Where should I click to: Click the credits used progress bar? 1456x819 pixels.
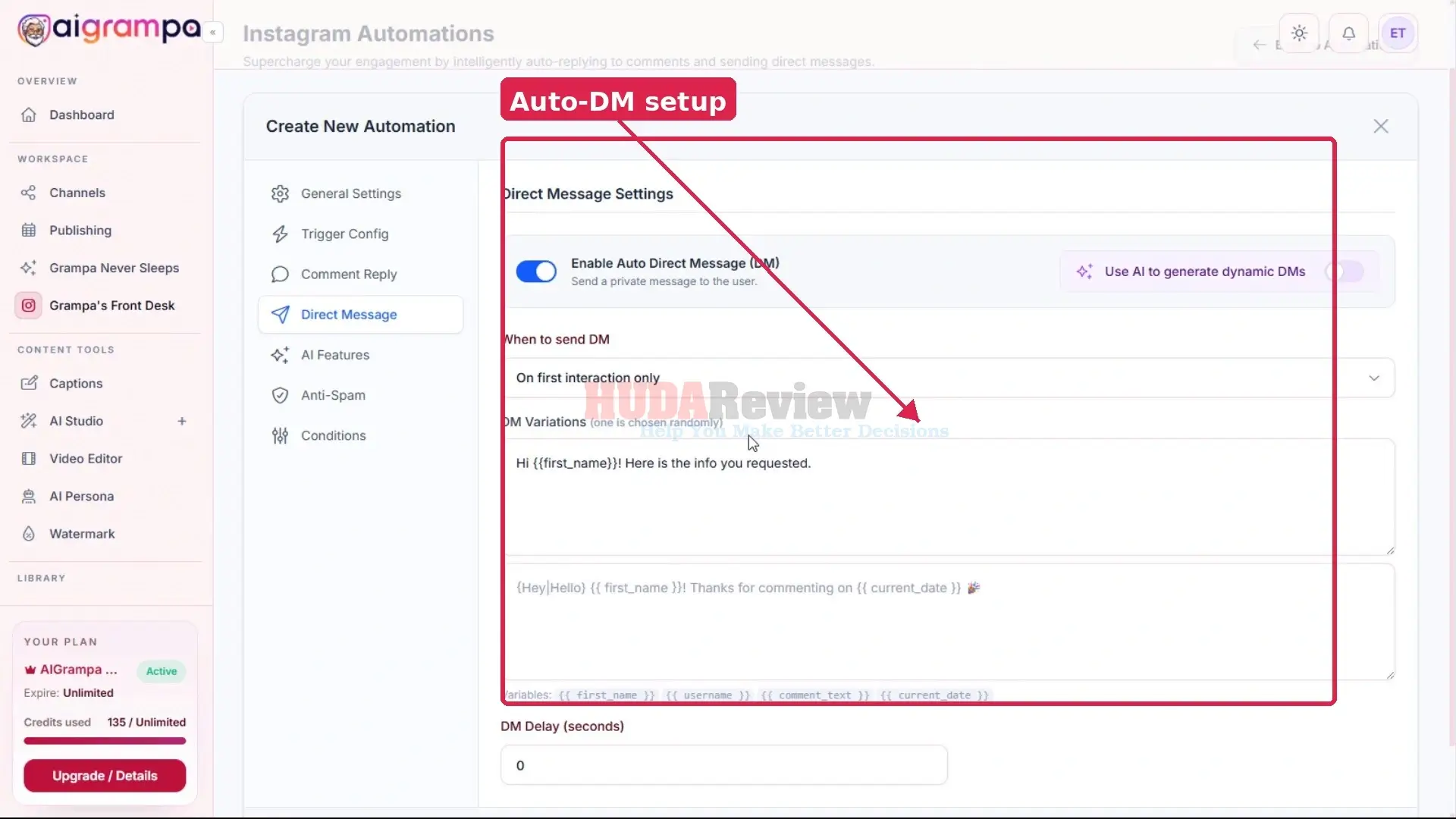pyautogui.click(x=105, y=741)
